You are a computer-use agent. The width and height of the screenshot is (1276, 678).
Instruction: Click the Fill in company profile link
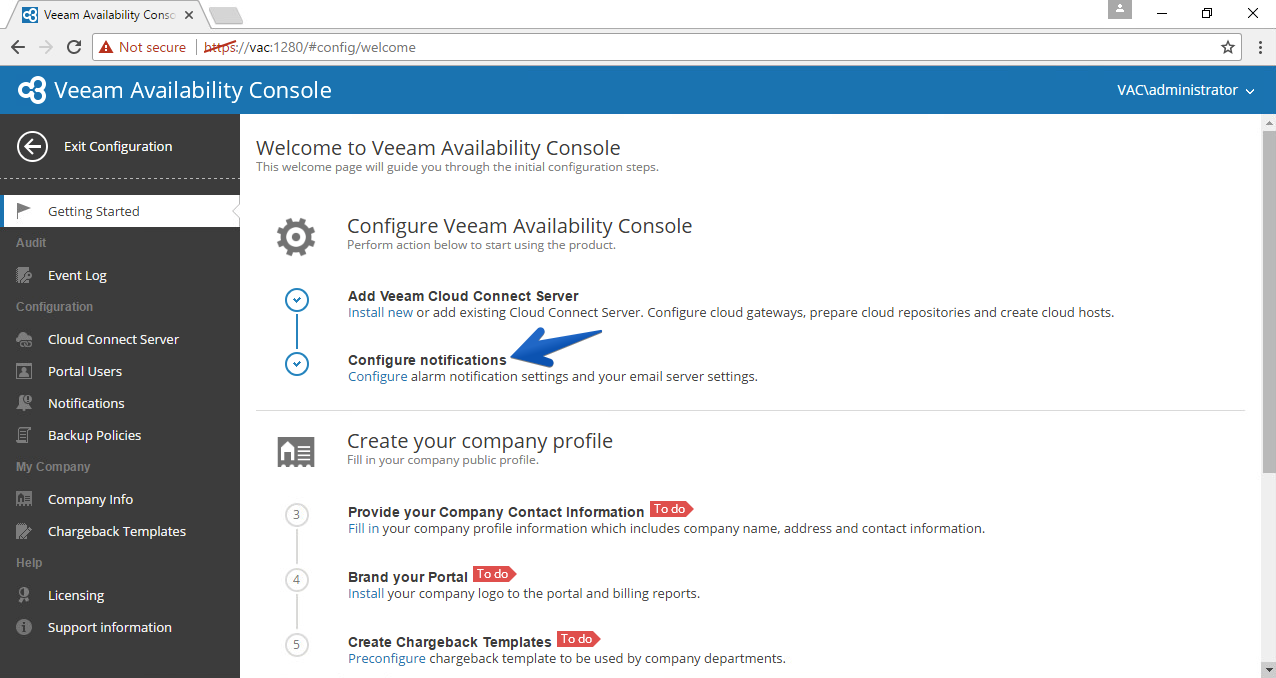(363, 528)
